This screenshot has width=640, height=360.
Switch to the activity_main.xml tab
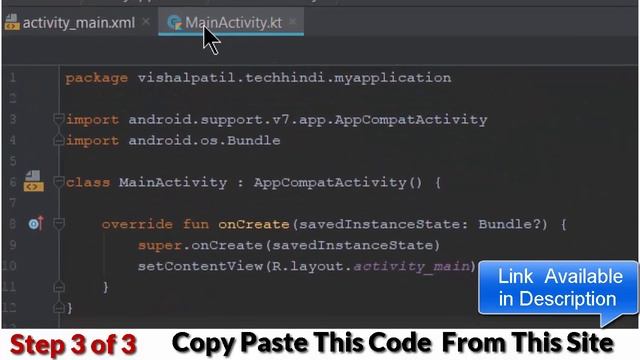[x=78, y=23]
